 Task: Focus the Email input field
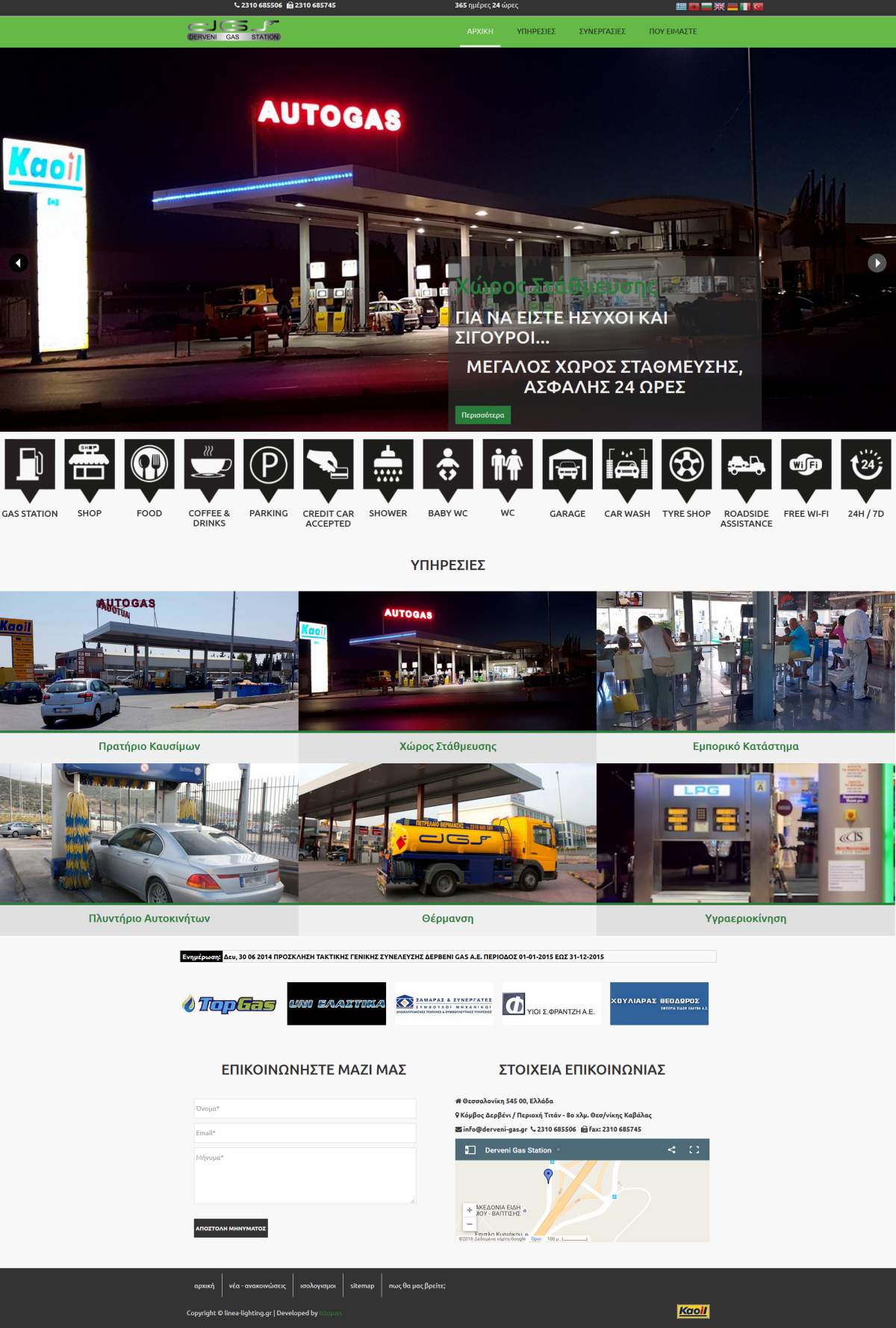305,1133
